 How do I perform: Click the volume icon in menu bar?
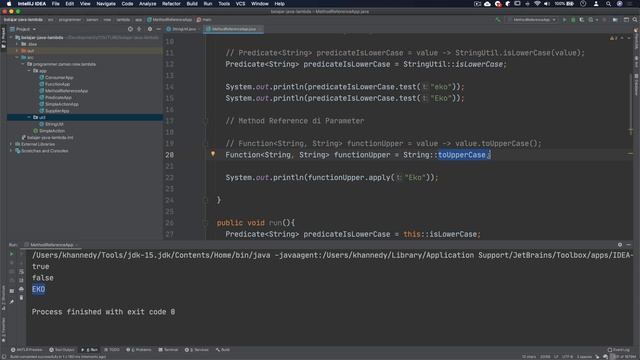point(547,4)
